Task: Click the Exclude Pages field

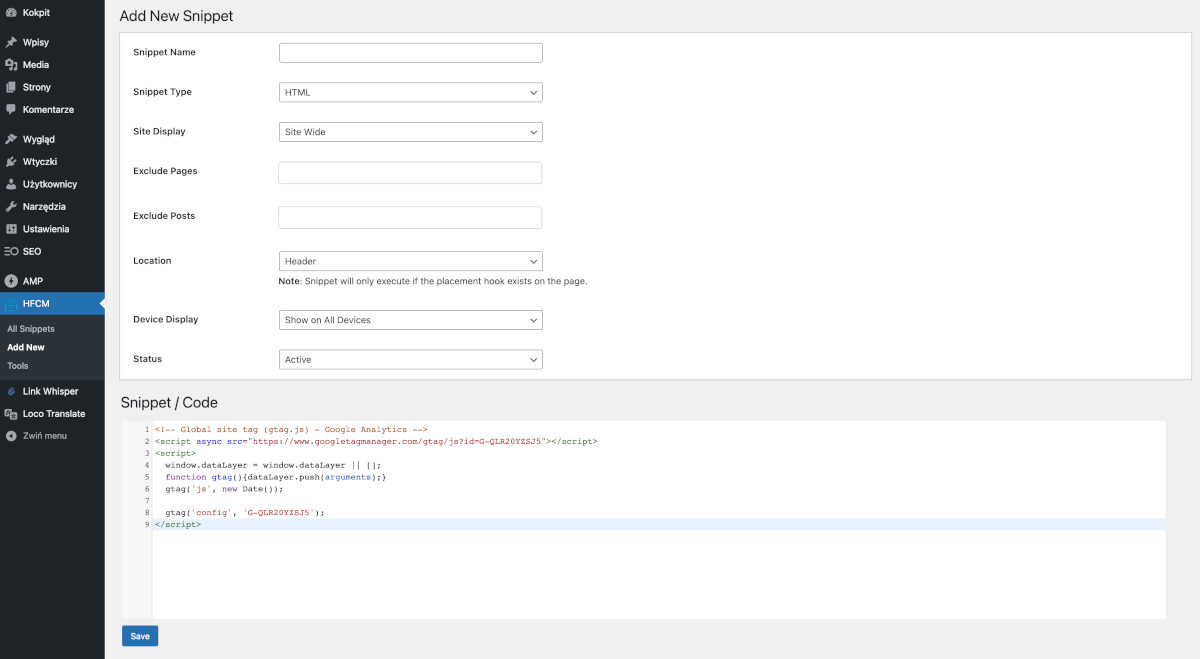Action: 410,172
